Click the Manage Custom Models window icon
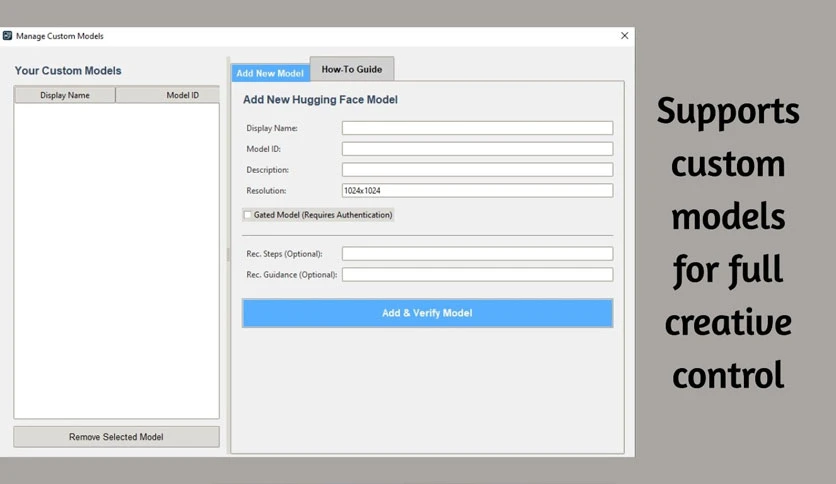 [x=7, y=36]
